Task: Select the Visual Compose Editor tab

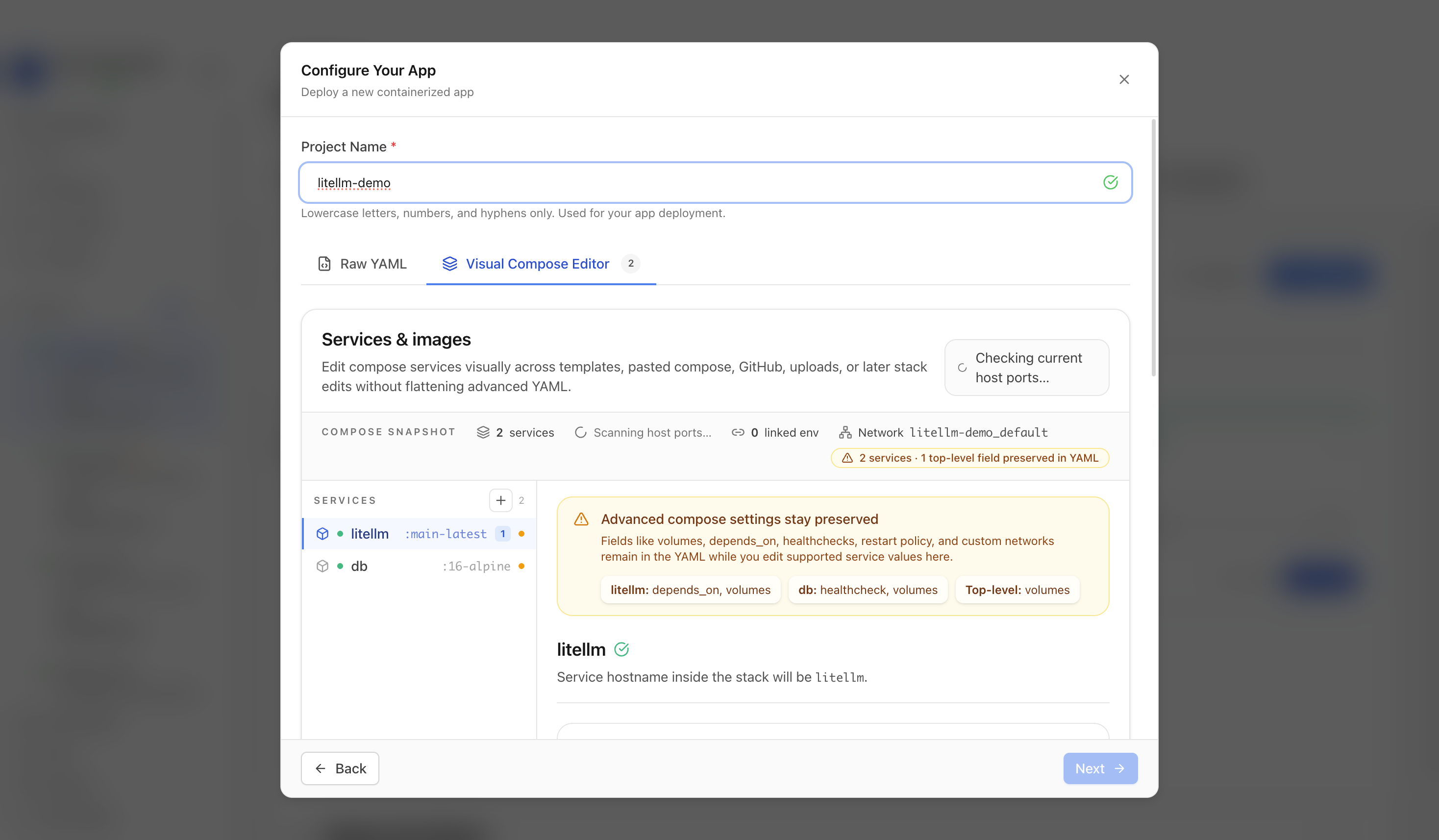Action: click(x=541, y=264)
